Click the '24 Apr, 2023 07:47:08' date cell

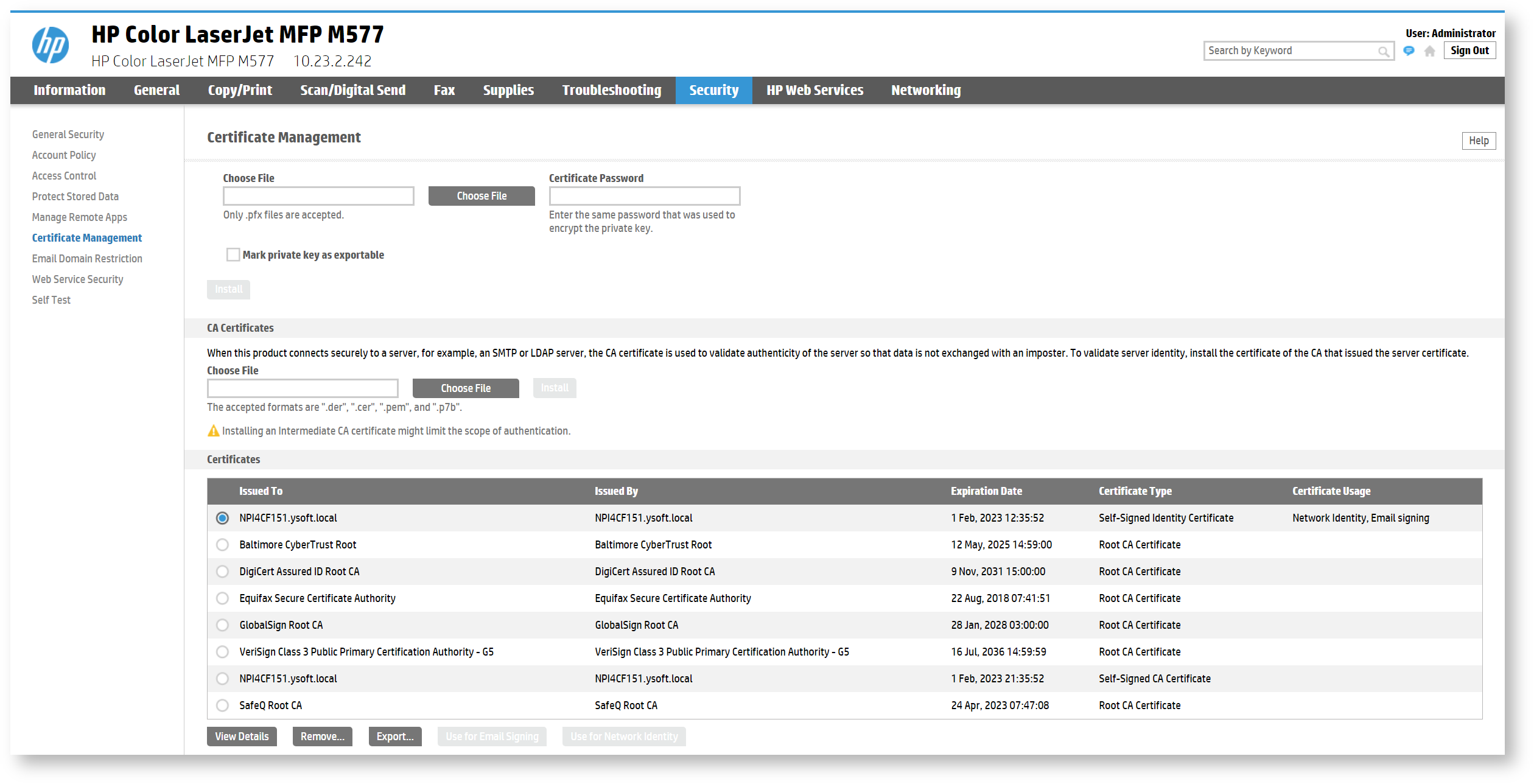coord(1000,705)
